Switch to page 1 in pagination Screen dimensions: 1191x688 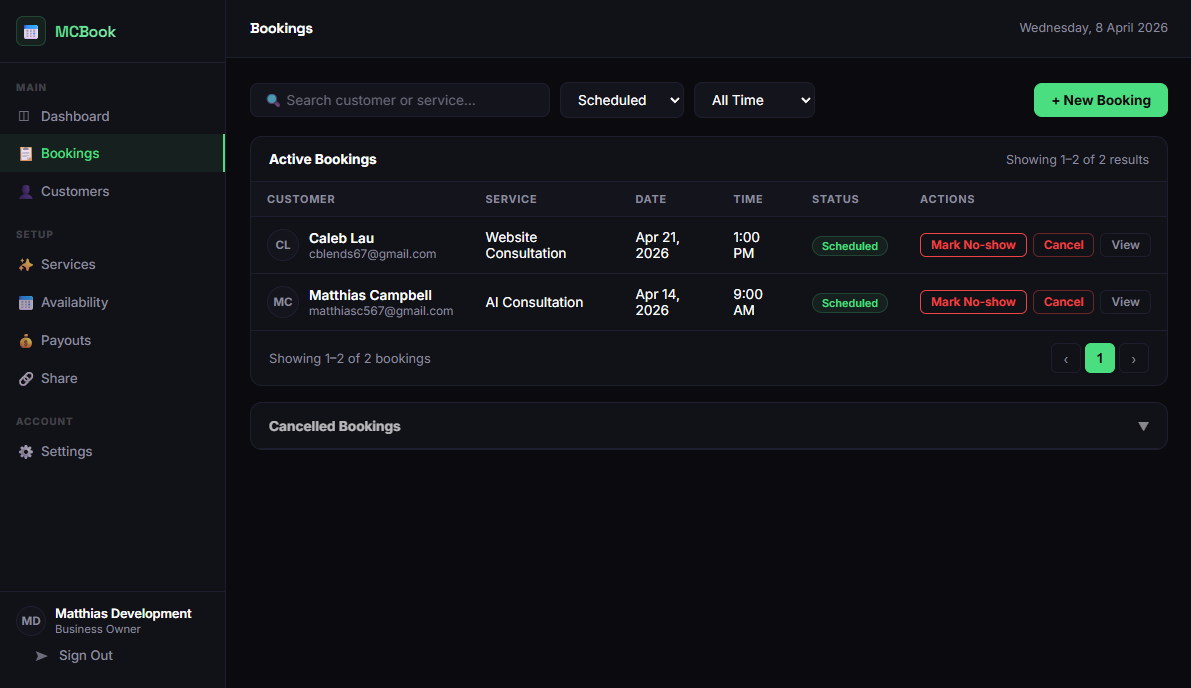1099,357
